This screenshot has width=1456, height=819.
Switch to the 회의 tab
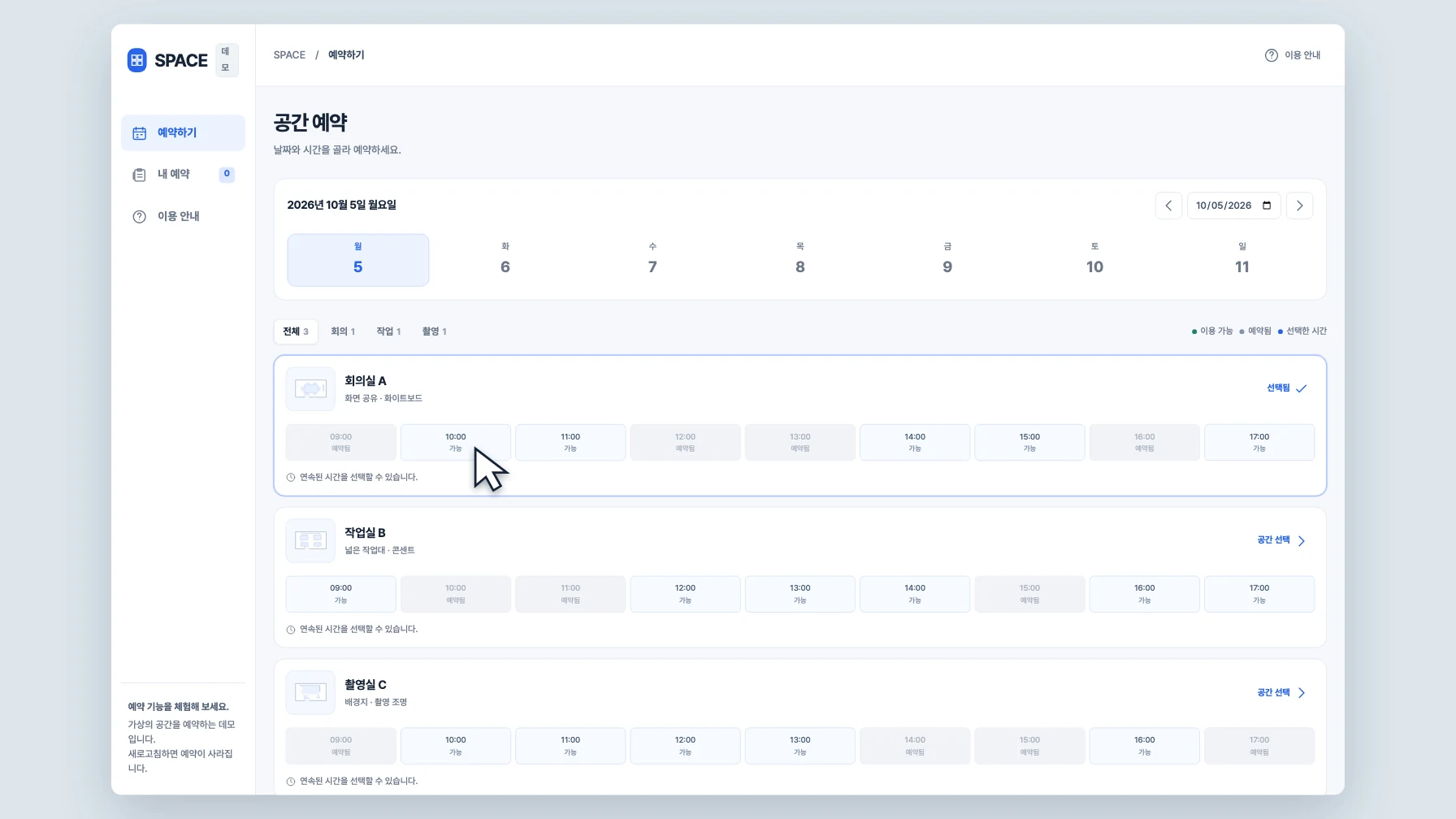(343, 331)
